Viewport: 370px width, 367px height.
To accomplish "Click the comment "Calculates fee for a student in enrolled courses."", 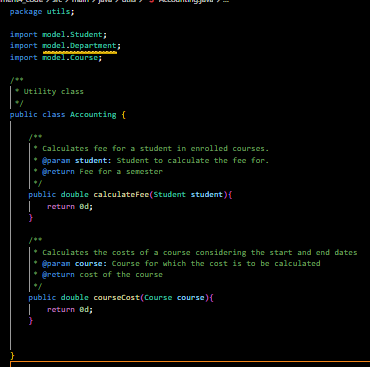I will (x=155, y=148).
